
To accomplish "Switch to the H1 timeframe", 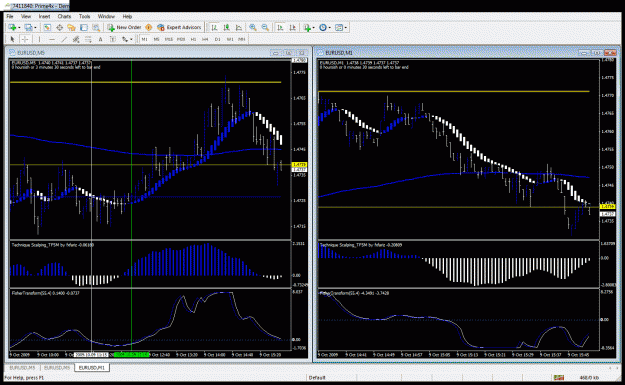I will pyautogui.click(x=193, y=39).
